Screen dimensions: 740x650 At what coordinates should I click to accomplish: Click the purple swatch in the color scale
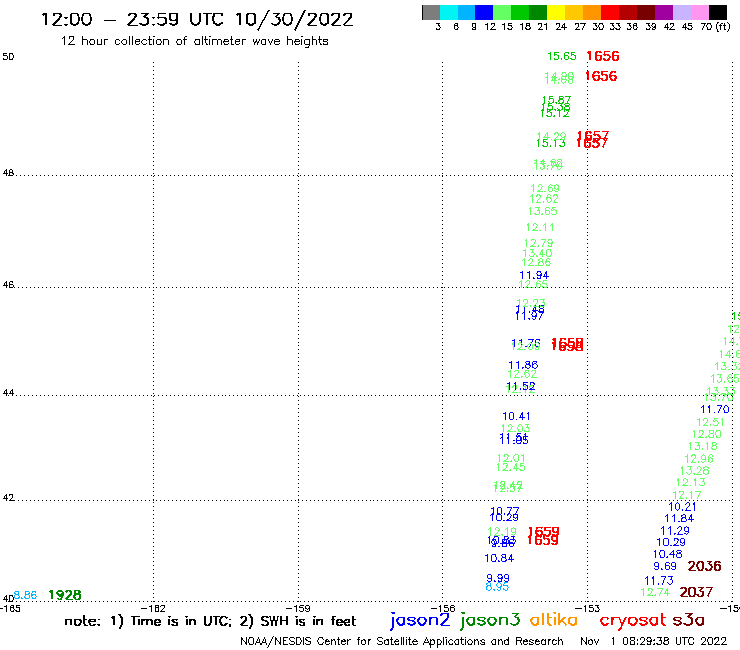664,12
